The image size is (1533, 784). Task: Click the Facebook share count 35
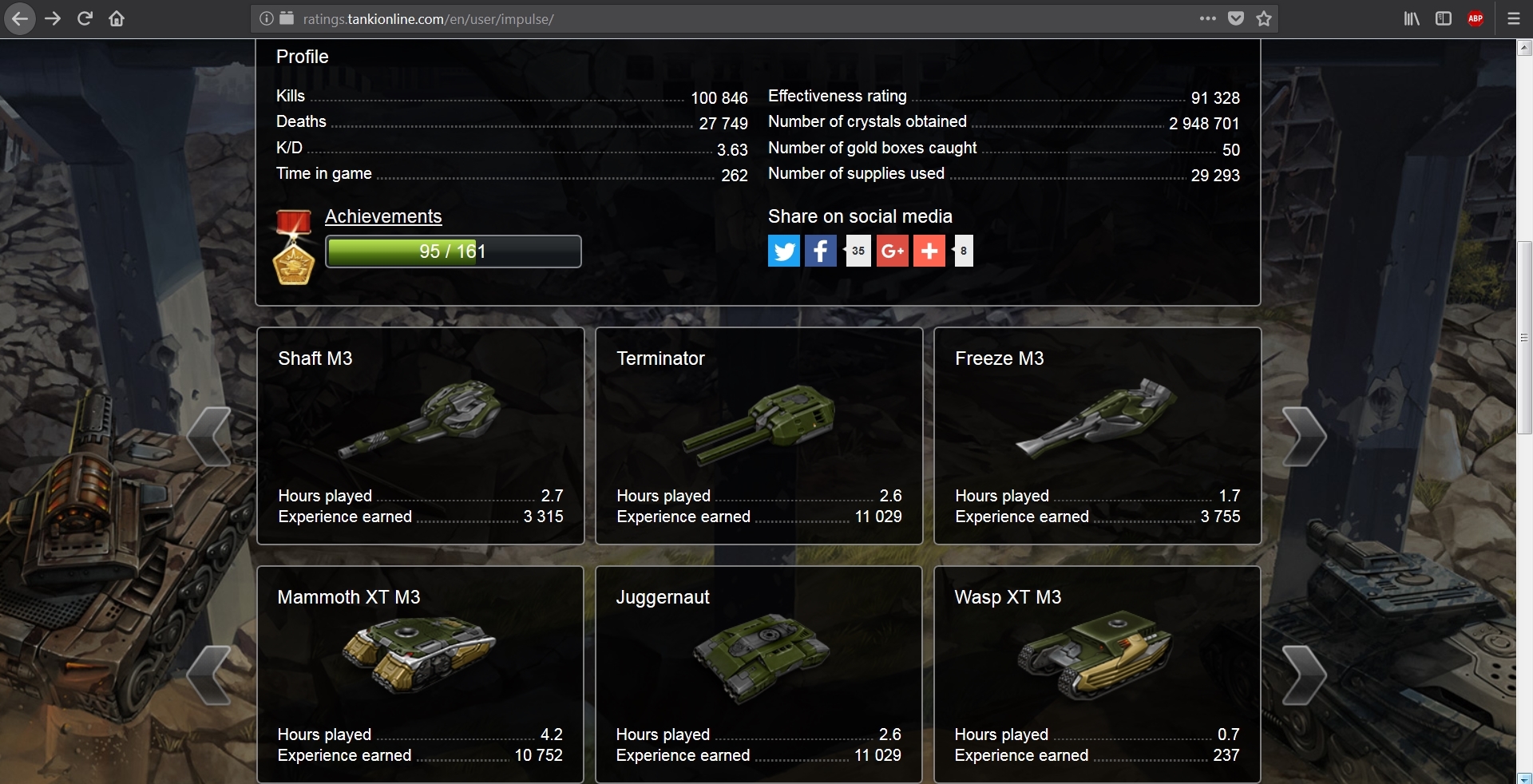[858, 251]
